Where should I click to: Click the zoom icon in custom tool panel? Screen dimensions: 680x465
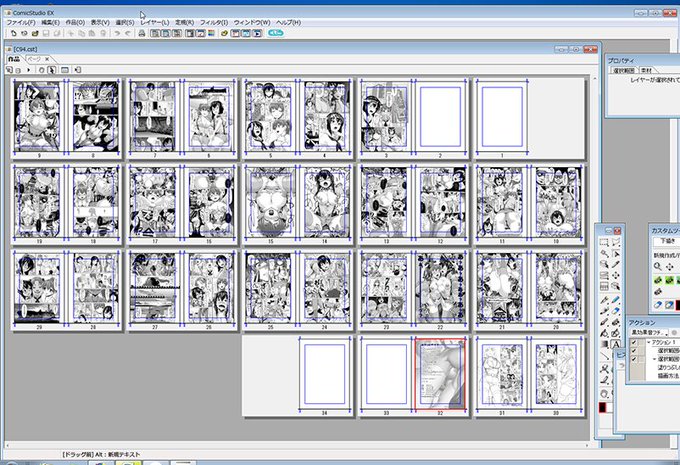[x=657, y=267]
